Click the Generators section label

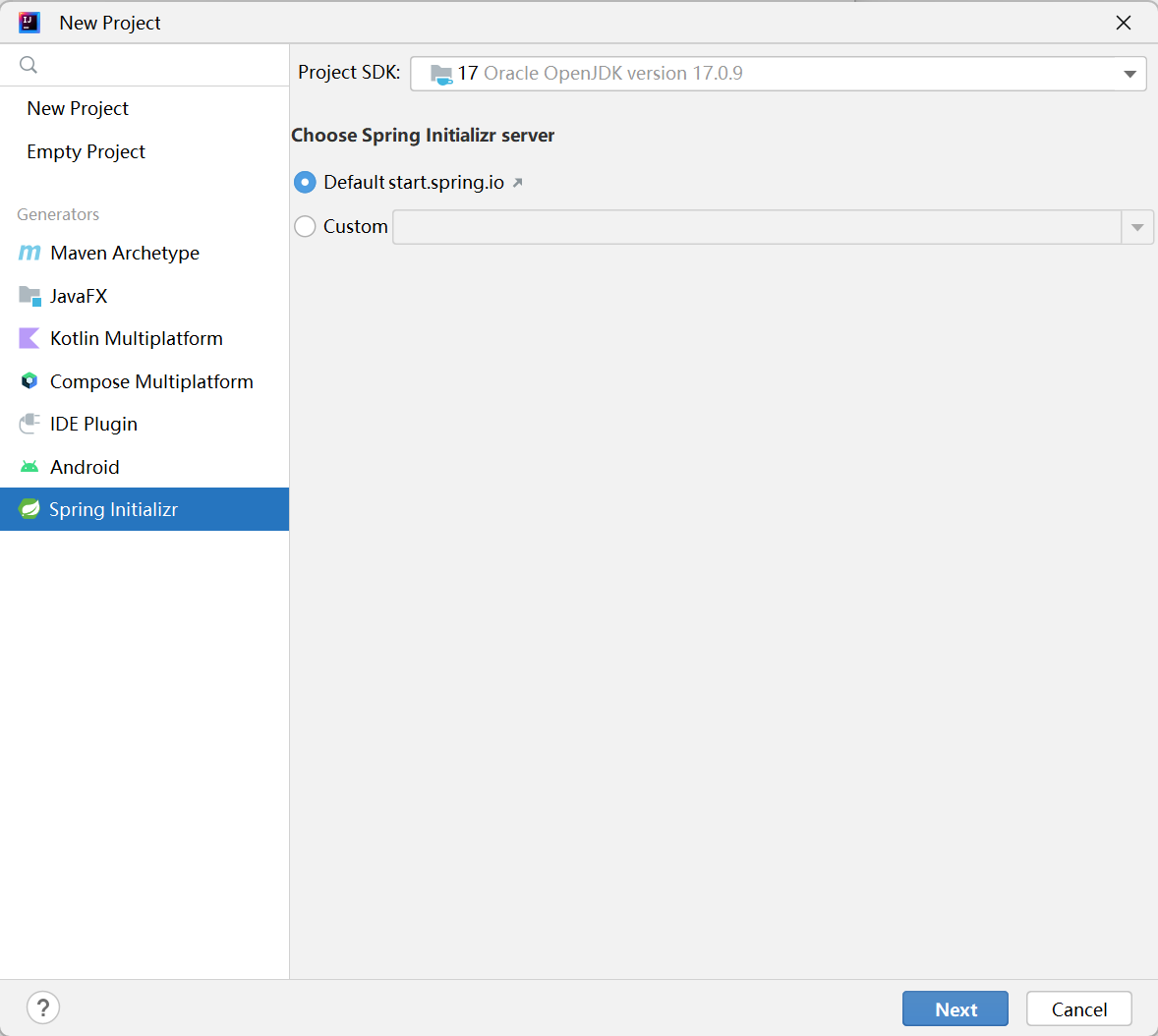(x=58, y=214)
